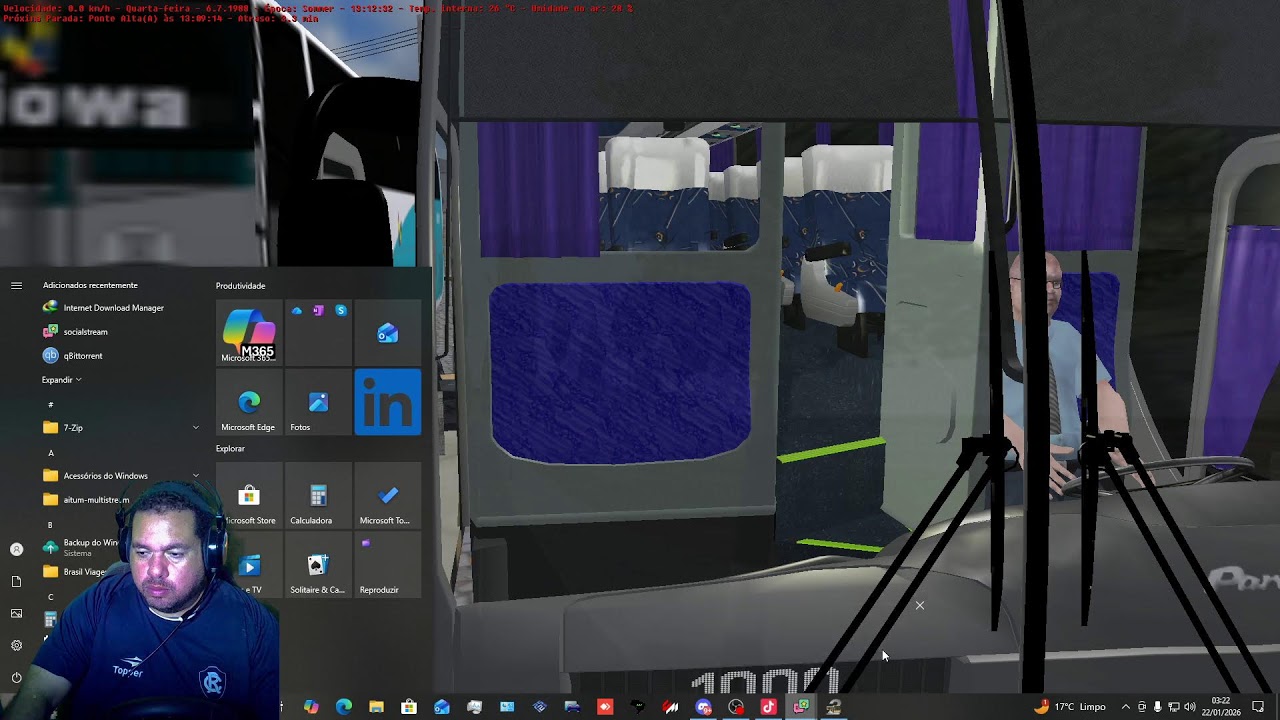Expand the 7-Zip folder chevron
This screenshot has width=1280, height=720.
(196, 428)
